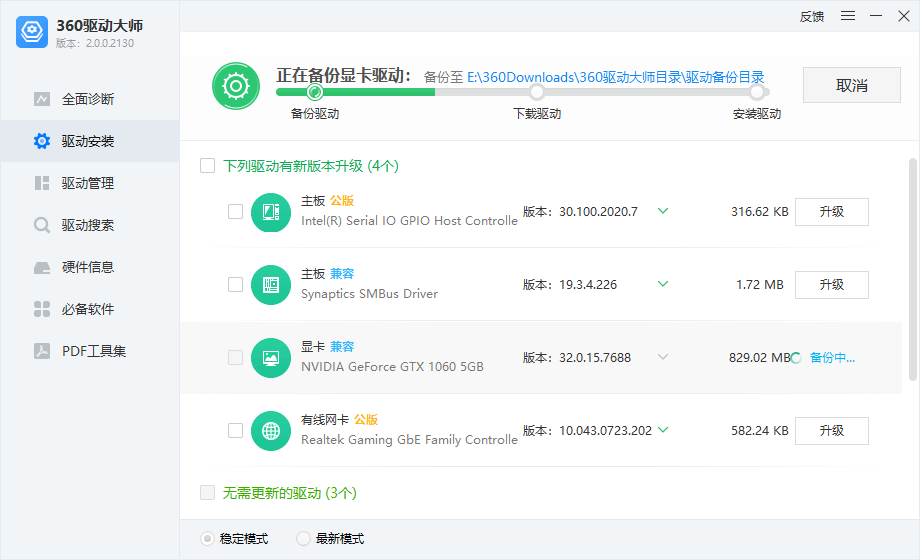Click the 反馈 feedback link
Viewport: 920px width, 560px height.
(x=811, y=16)
